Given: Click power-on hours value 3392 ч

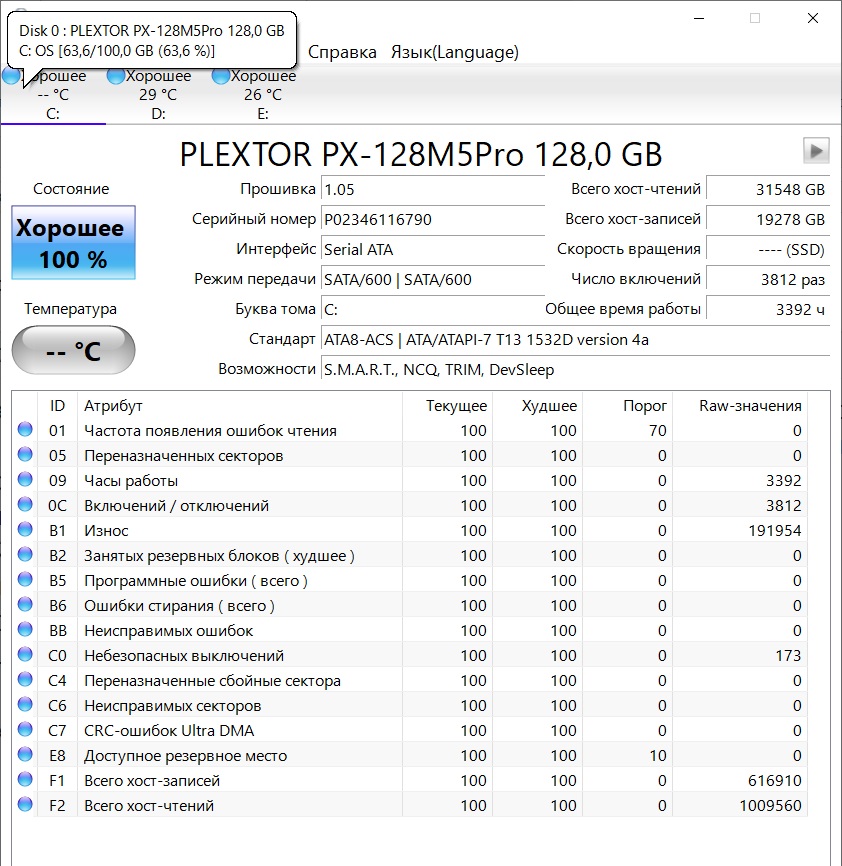Looking at the screenshot, I should tap(768, 309).
